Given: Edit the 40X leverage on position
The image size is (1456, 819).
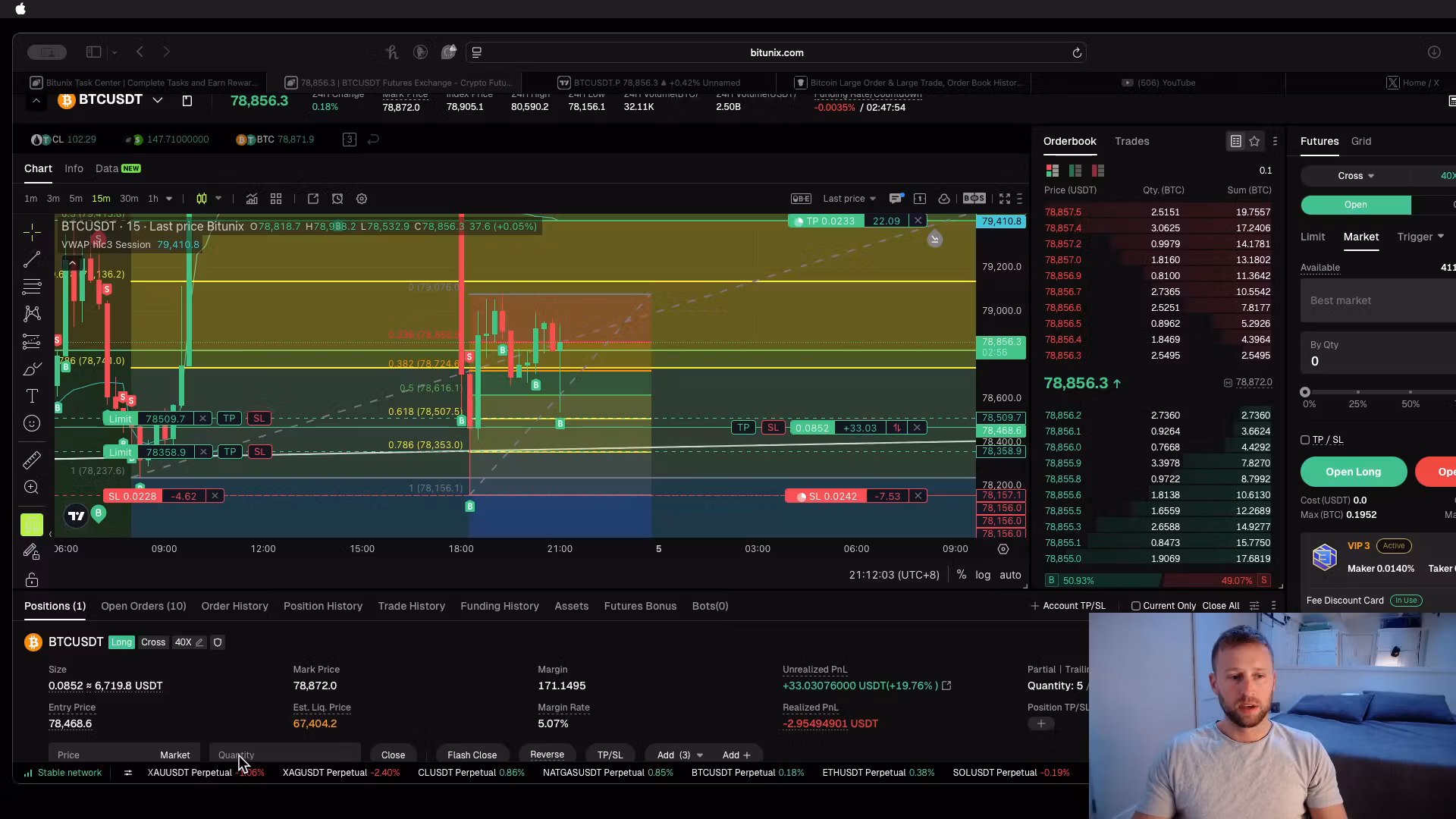Looking at the screenshot, I should 199,642.
